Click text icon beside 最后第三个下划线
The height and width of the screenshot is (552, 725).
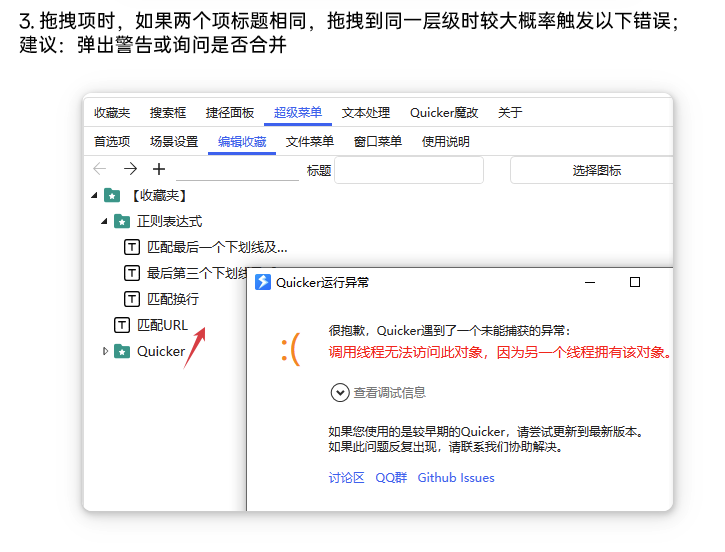pos(132,273)
